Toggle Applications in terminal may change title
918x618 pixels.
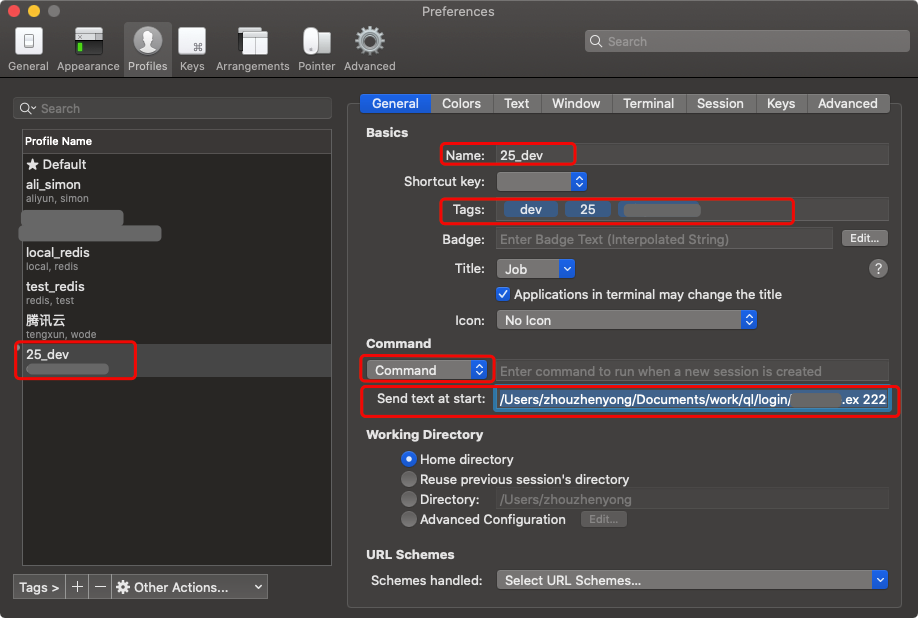click(x=503, y=294)
